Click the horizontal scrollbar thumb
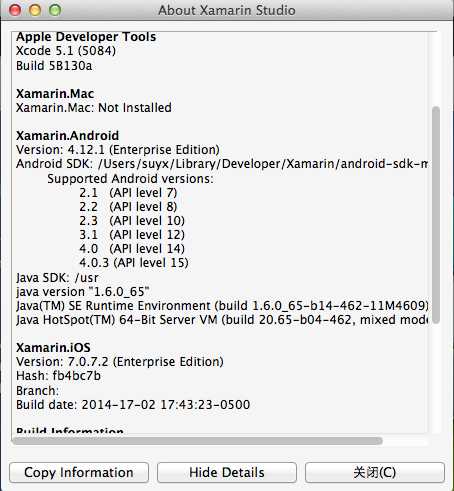The height and width of the screenshot is (491, 454). point(197,441)
